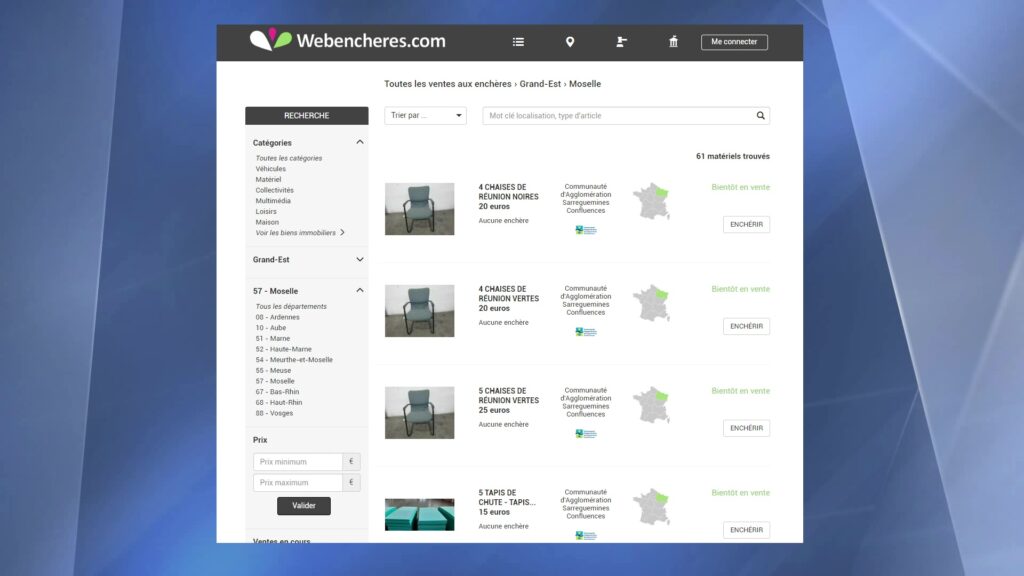Viewport: 1024px width, 576px height.
Task: Open the 5 CHAISES DE RÉUNION VERTES title
Action: pyautogui.click(x=508, y=396)
